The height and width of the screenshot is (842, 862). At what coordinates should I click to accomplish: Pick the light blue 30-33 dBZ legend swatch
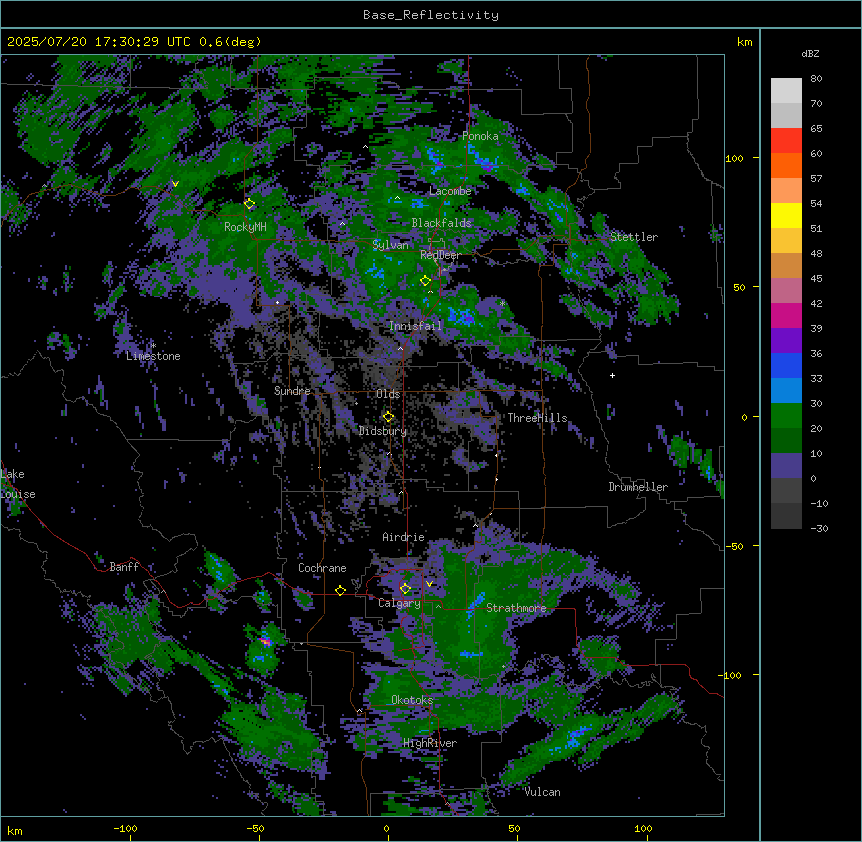pos(786,390)
